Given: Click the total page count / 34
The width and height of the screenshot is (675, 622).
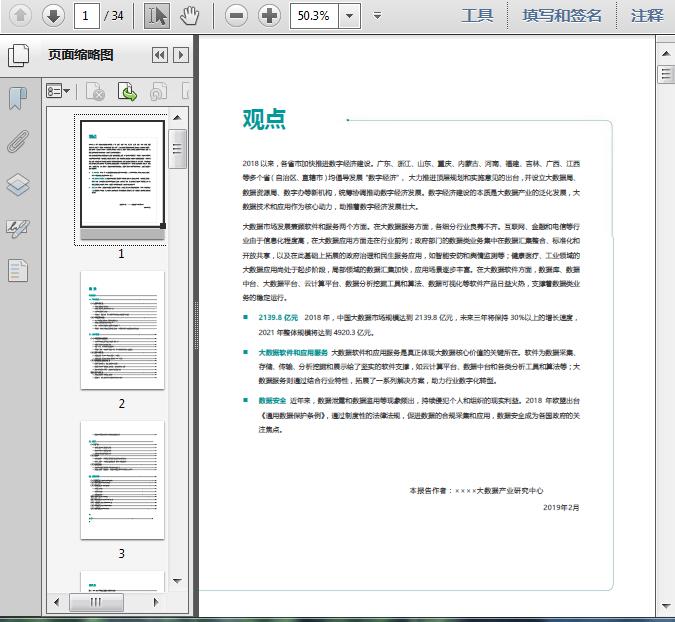Looking at the screenshot, I should point(114,16).
